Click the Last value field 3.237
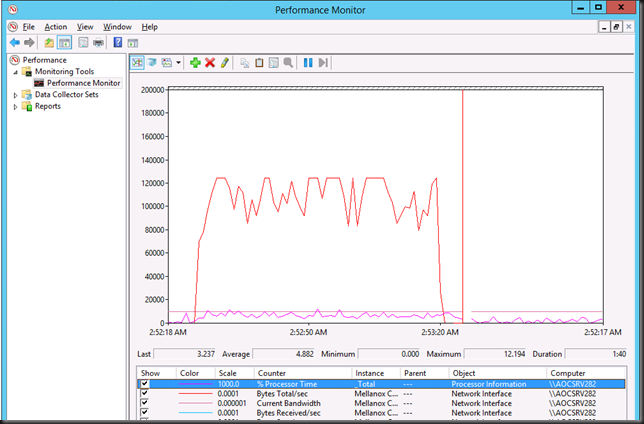This screenshot has width=644, height=424. click(185, 354)
